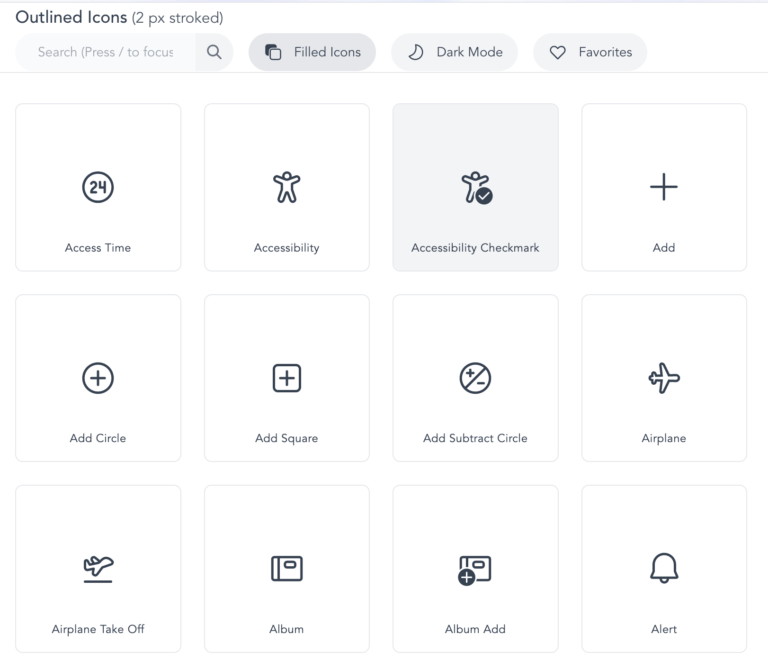
Task: Click the Alert bell icon
Action: 664,568
